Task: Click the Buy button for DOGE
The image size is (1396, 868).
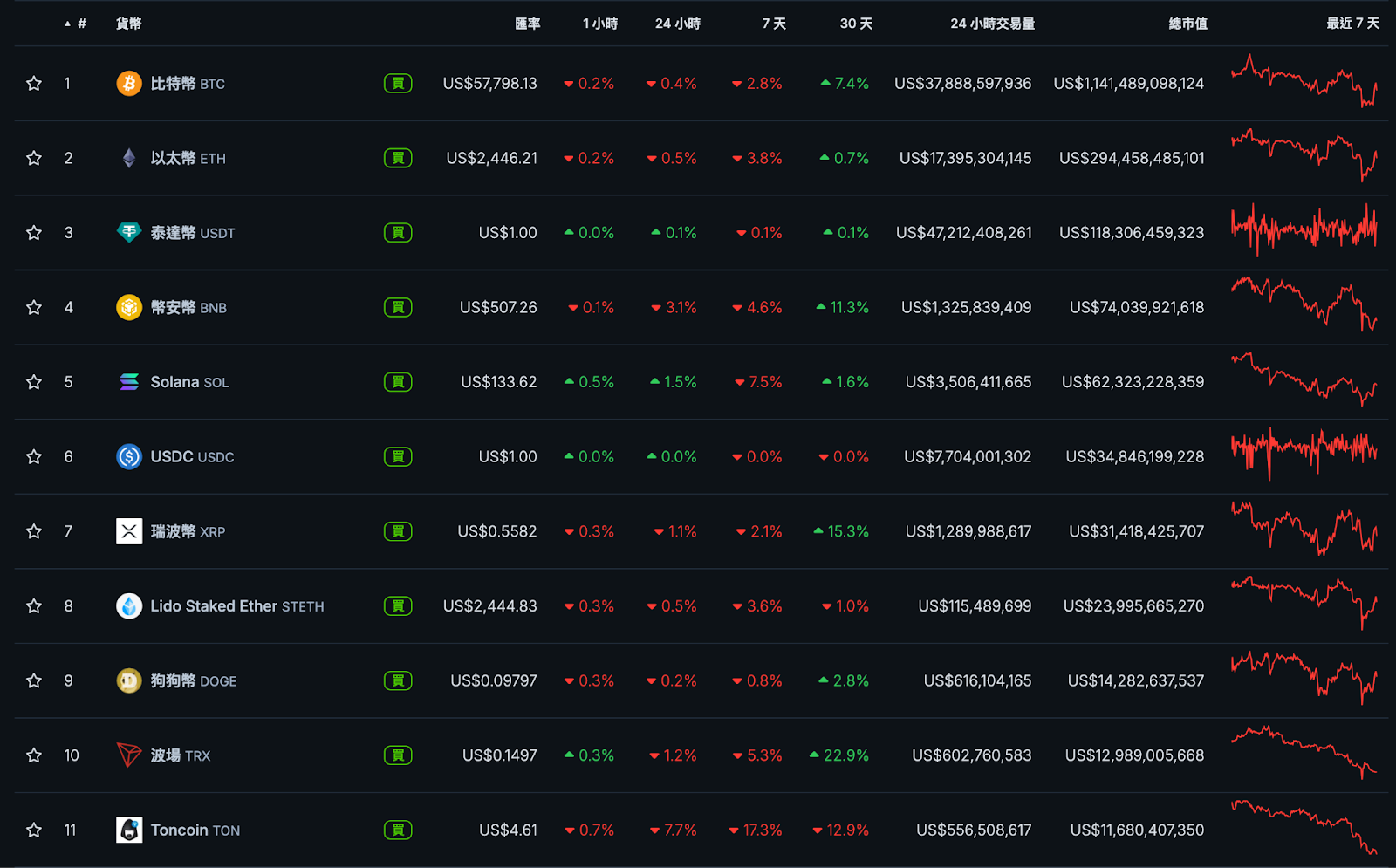Action: [x=398, y=680]
